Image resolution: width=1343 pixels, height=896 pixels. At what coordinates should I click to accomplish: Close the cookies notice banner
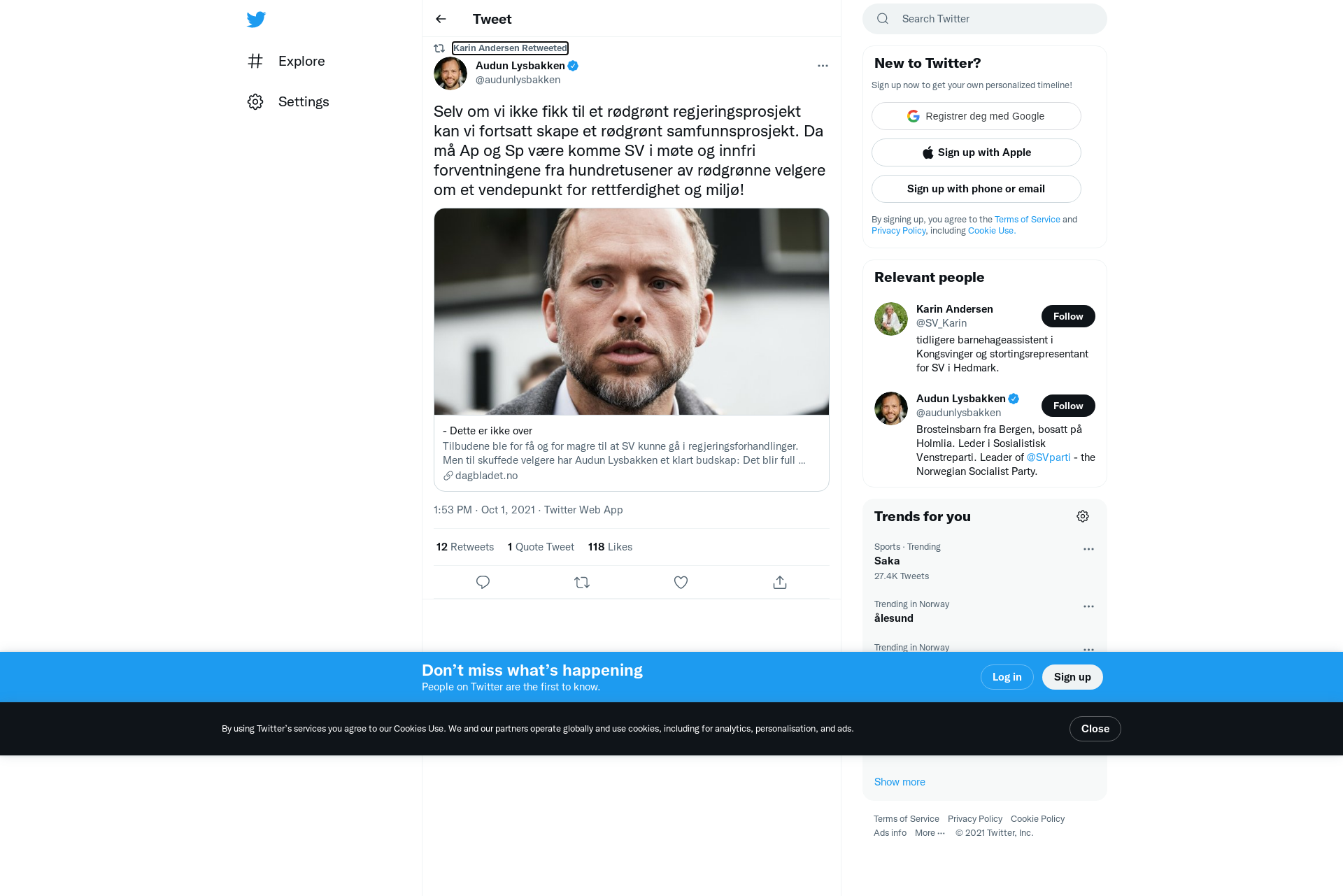[x=1095, y=729]
